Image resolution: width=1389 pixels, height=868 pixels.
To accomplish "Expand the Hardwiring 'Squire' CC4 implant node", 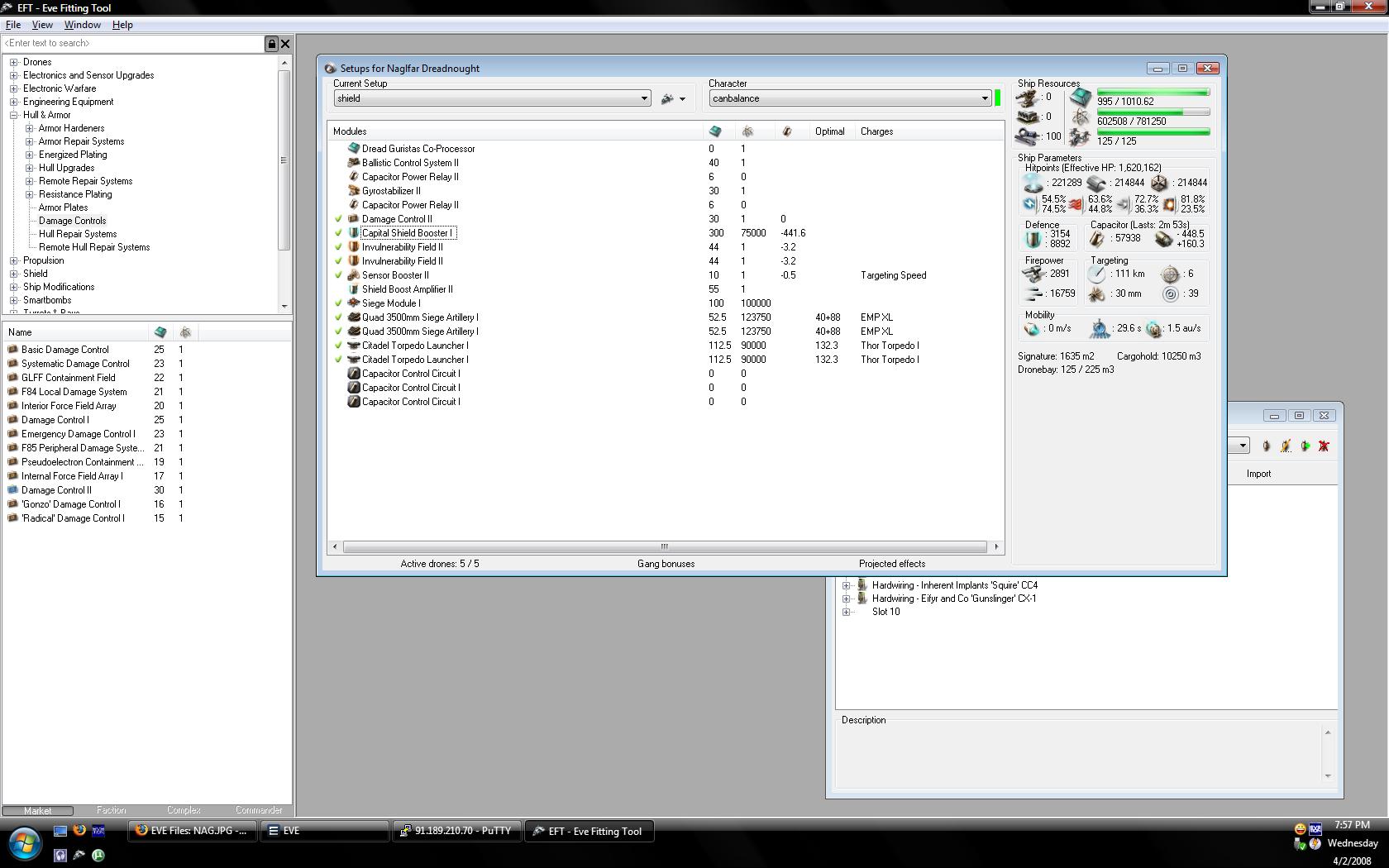I will point(847,585).
